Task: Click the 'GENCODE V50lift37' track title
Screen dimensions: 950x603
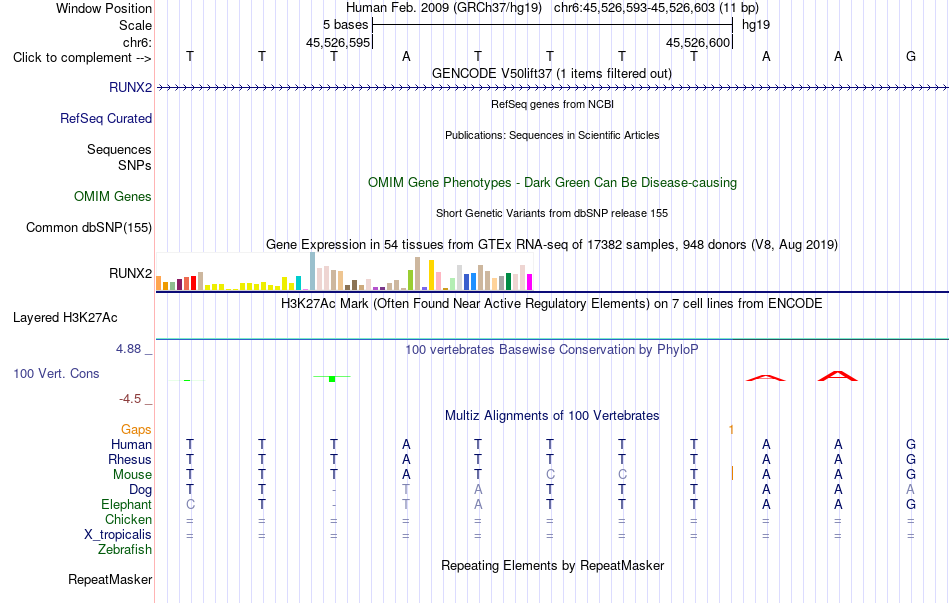Action: [x=552, y=73]
